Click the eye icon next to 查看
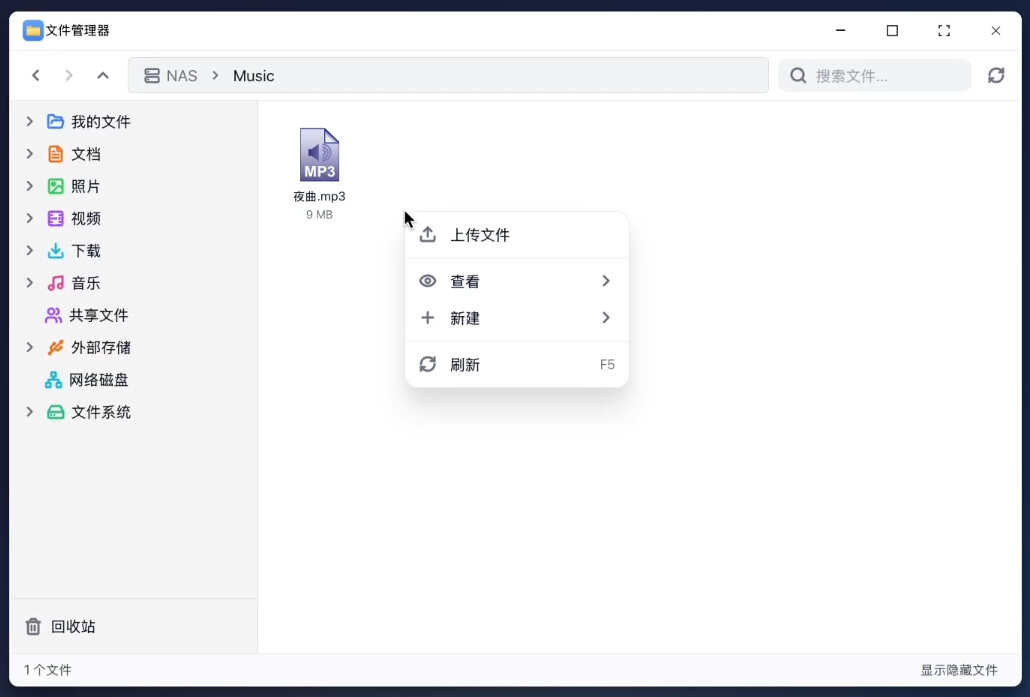 tap(428, 281)
